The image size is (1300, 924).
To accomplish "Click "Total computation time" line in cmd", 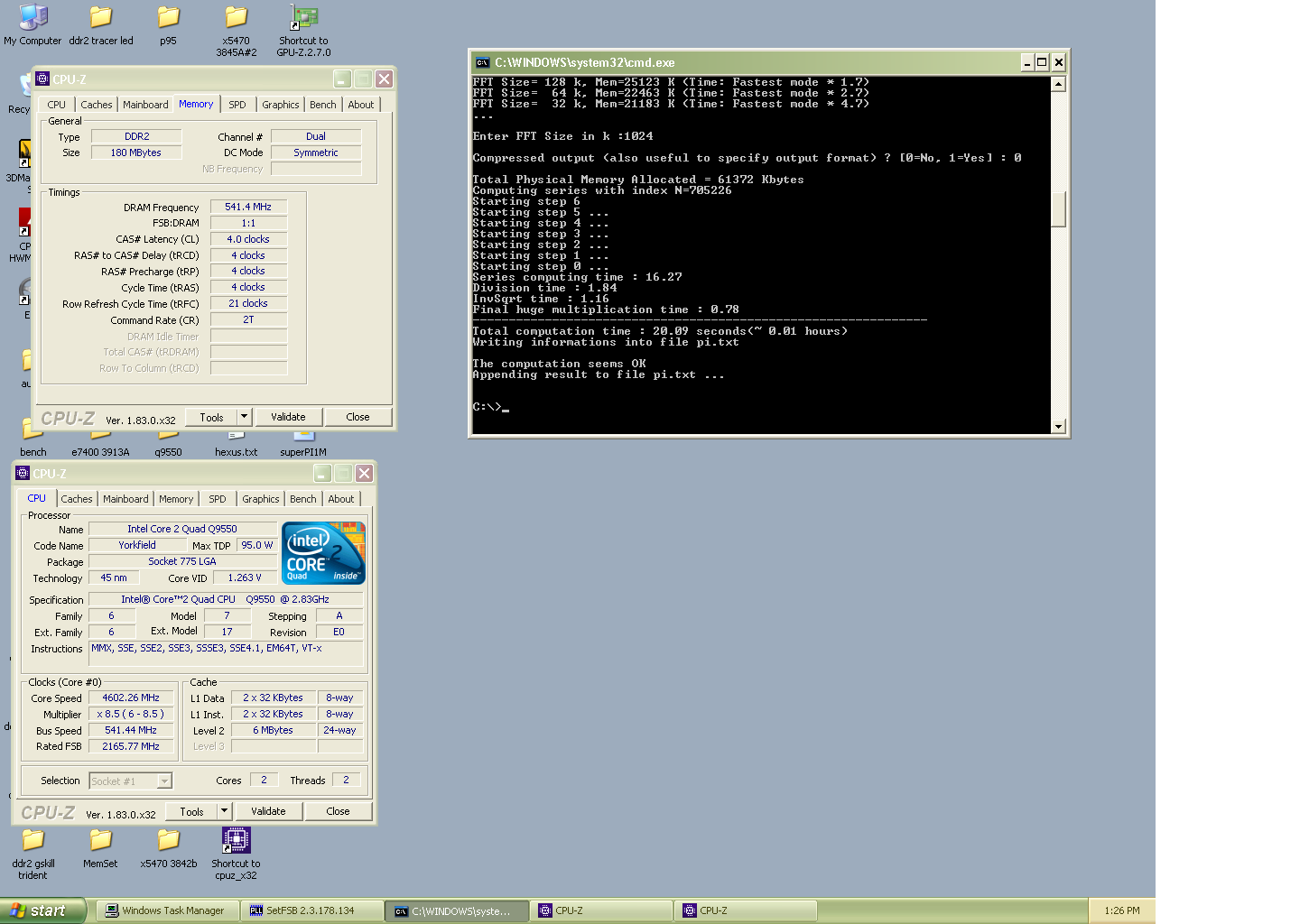I will (x=660, y=331).
